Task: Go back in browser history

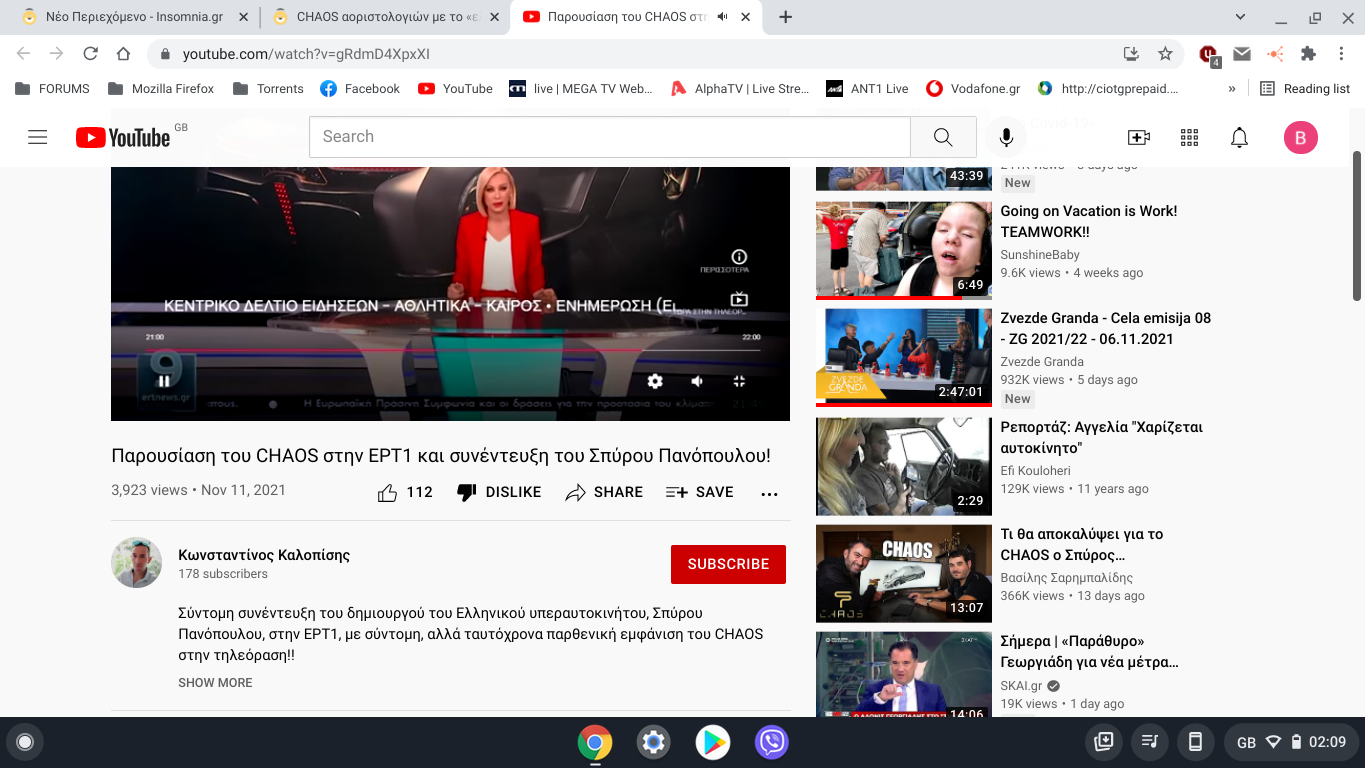Action: (x=24, y=54)
